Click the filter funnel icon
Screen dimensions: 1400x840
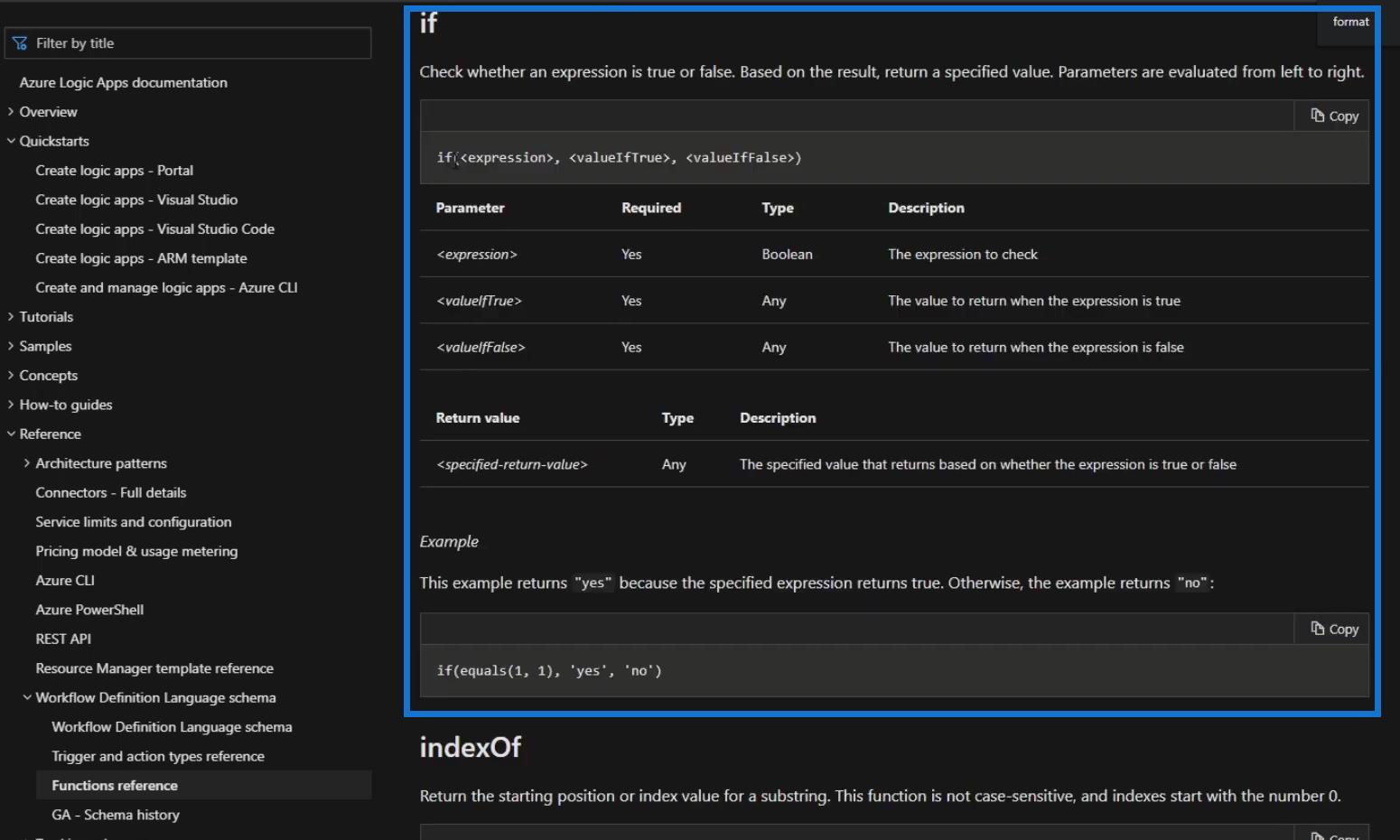20,43
